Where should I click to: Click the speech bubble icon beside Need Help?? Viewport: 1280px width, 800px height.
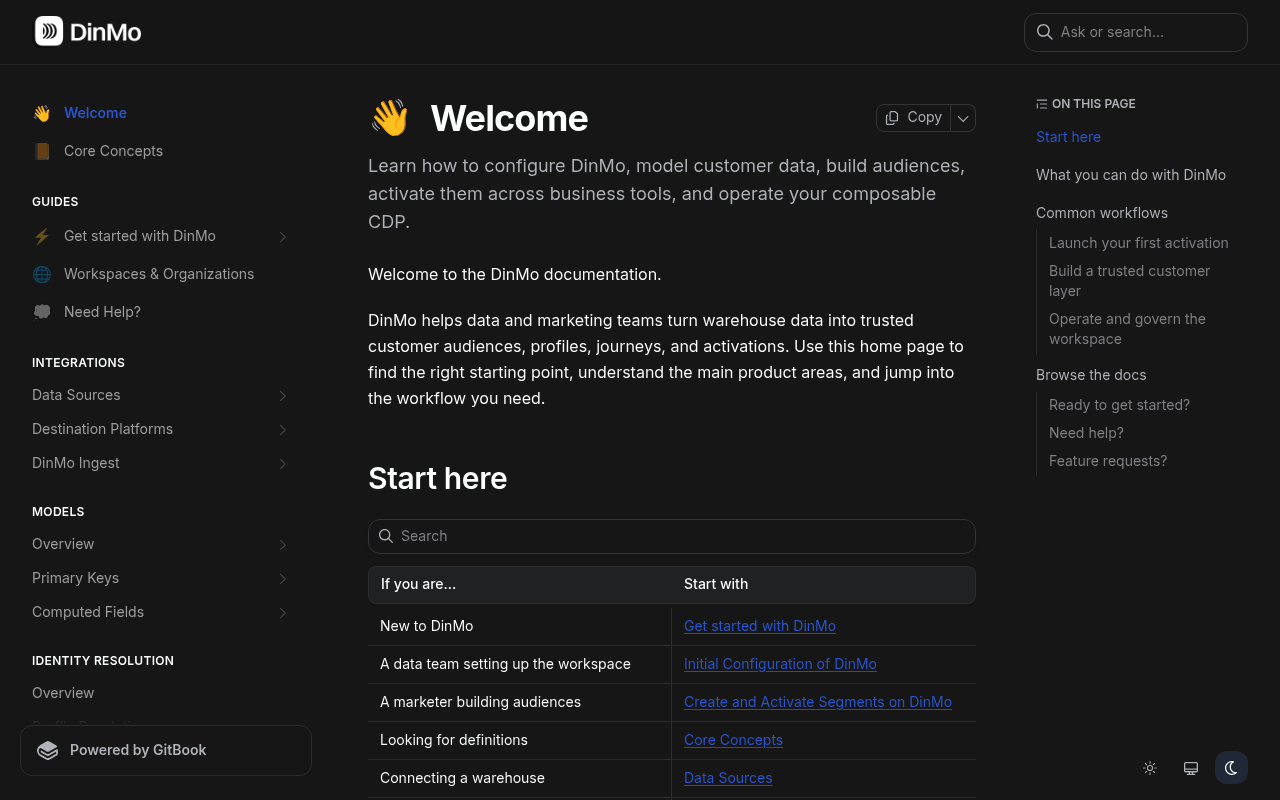[x=42, y=312]
